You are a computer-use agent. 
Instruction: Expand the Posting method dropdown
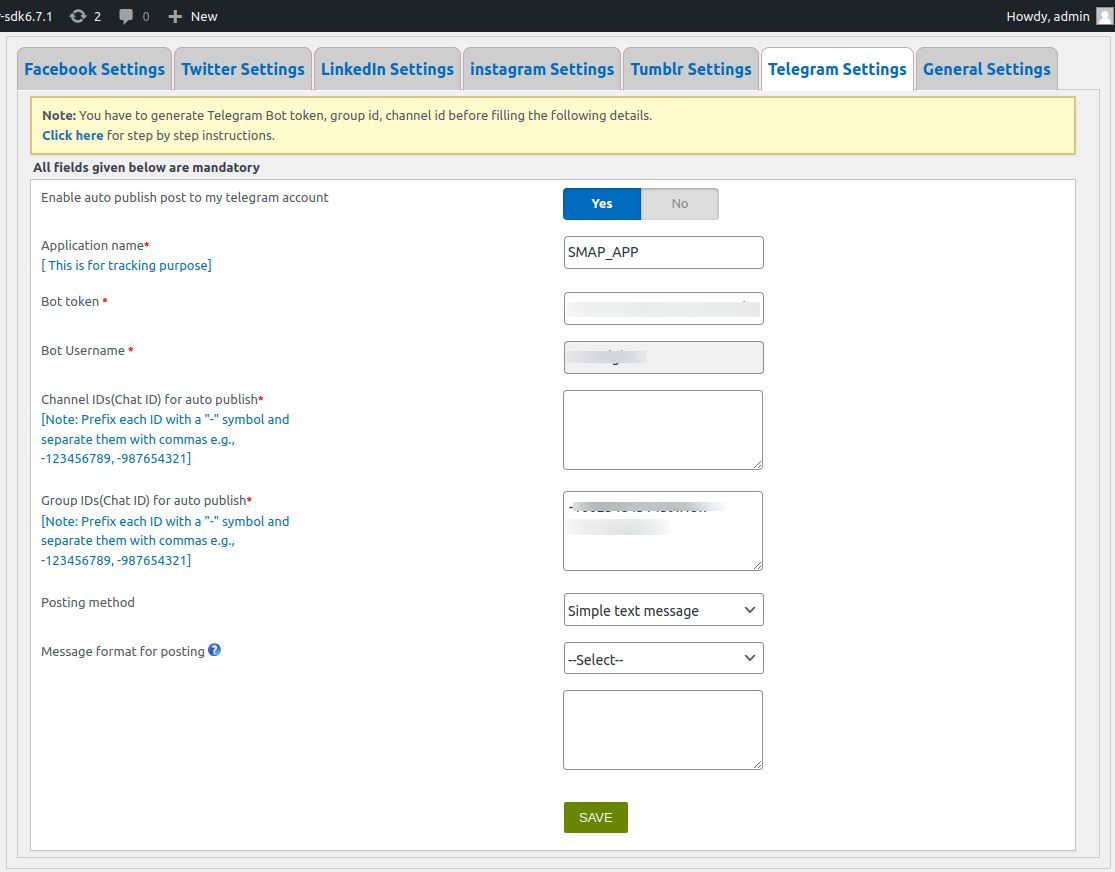coord(663,610)
